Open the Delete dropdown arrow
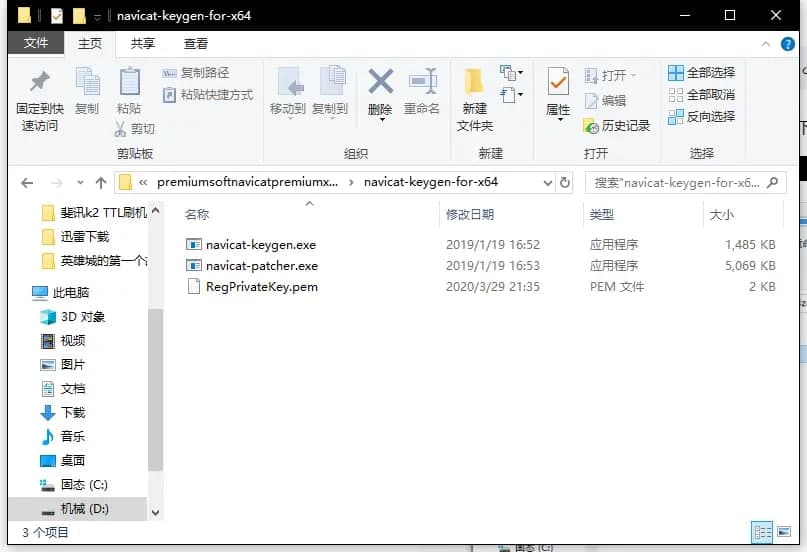The height and width of the screenshot is (552, 807). click(382, 119)
